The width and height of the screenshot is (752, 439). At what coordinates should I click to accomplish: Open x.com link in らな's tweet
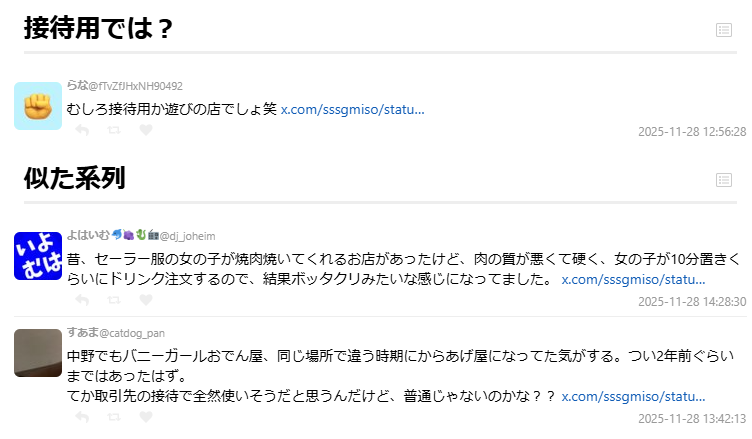point(352,108)
